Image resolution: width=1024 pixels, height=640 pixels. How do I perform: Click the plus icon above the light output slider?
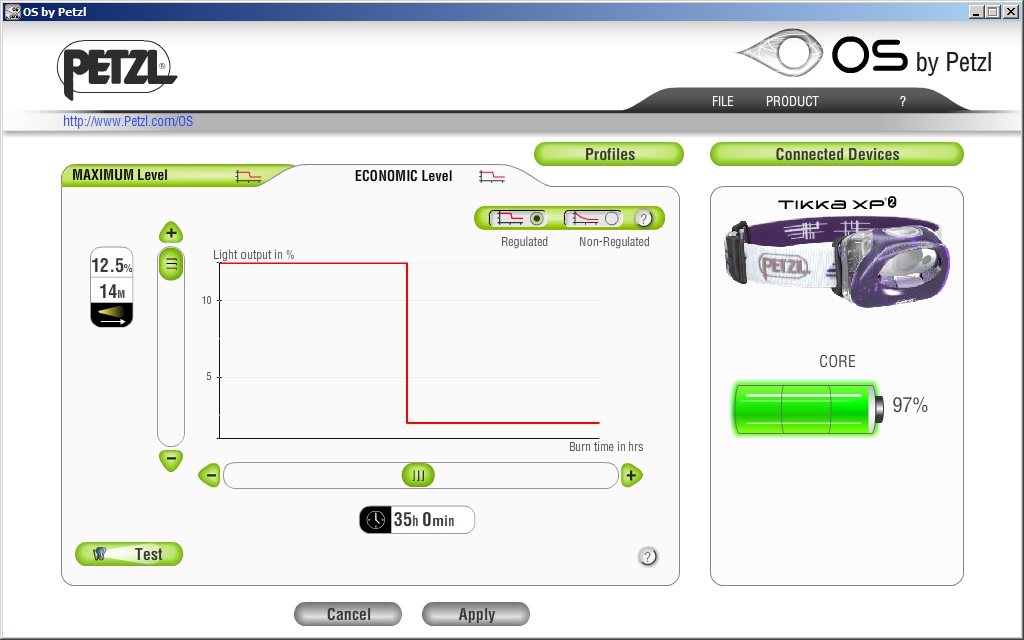point(171,232)
